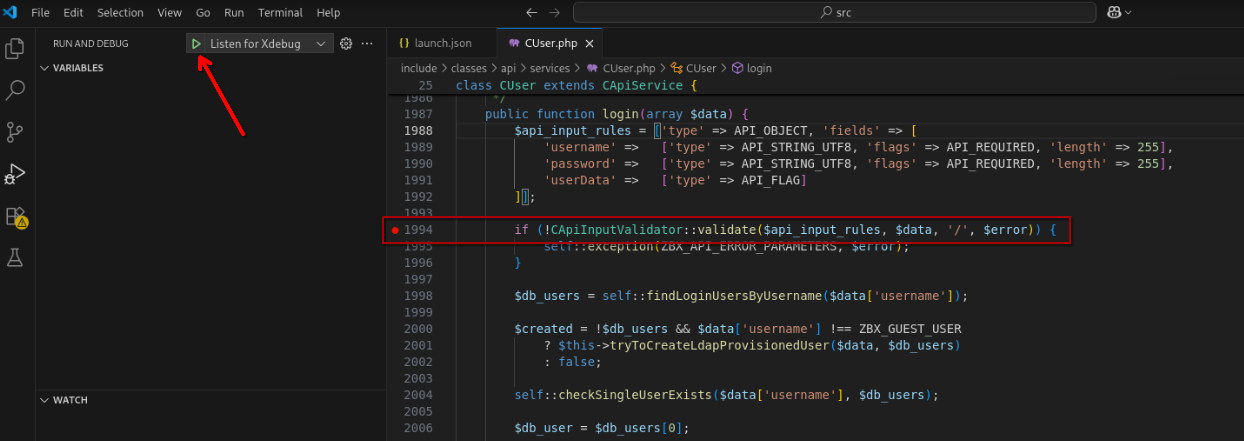This screenshot has width=1244, height=441.
Task: Click the src command center search box
Action: [834, 12]
